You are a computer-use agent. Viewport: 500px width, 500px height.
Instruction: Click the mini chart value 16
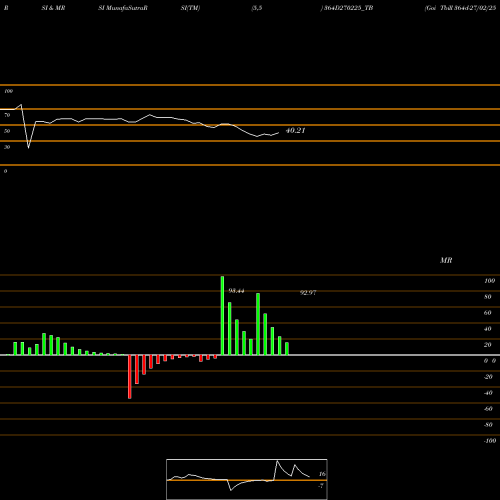point(322,474)
